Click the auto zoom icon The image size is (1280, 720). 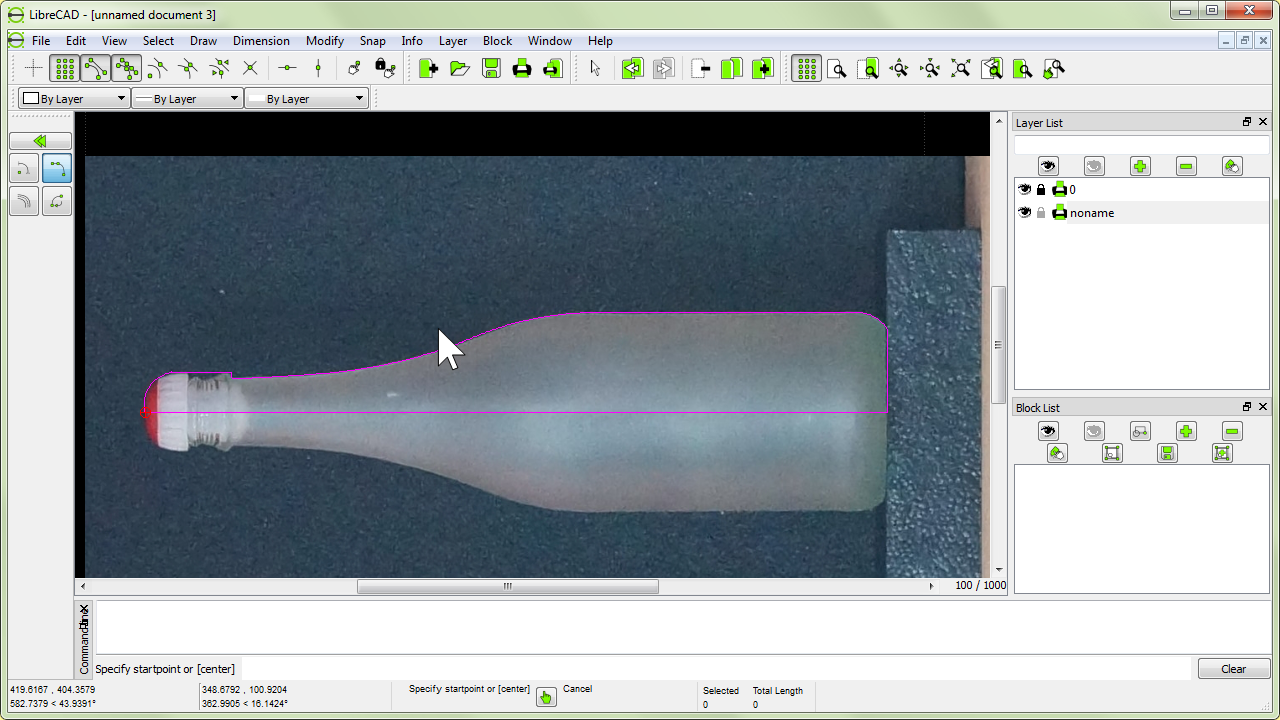click(x=930, y=68)
